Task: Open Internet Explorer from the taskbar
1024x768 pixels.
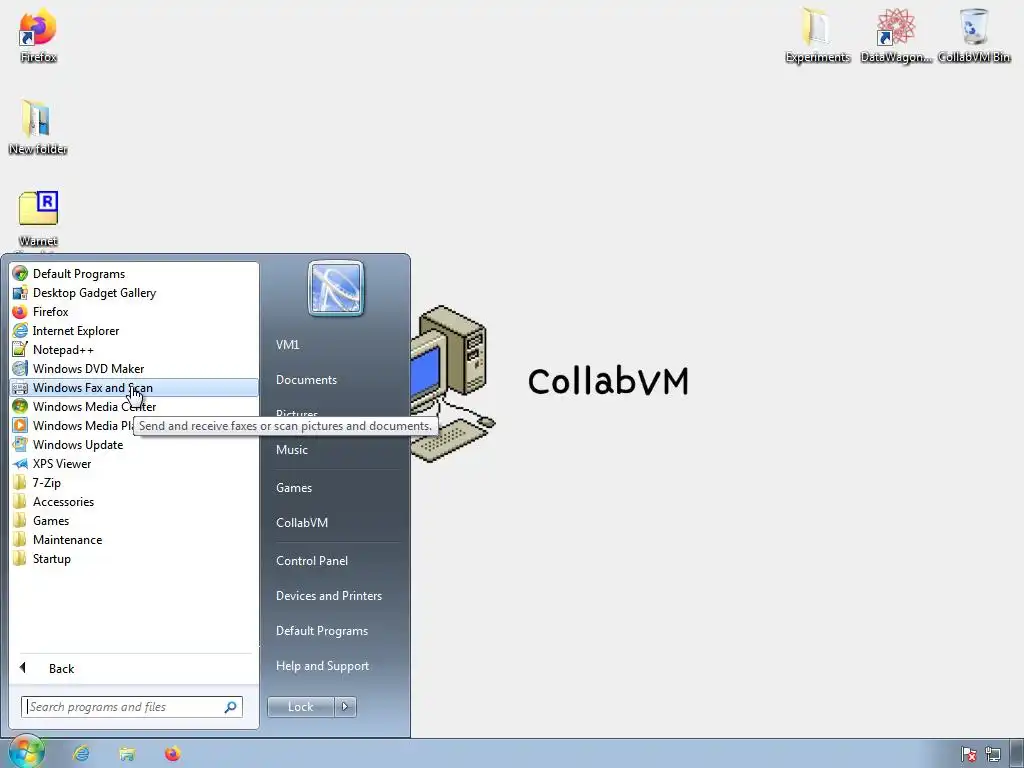Action: click(x=81, y=754)
